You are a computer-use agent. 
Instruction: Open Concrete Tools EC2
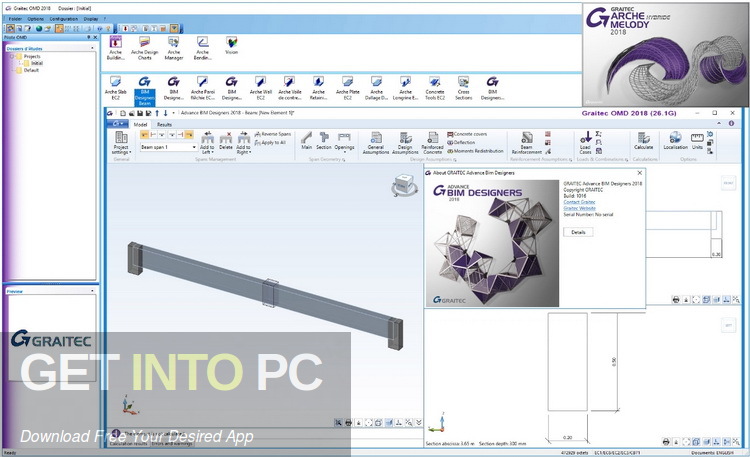pos(435,88)
